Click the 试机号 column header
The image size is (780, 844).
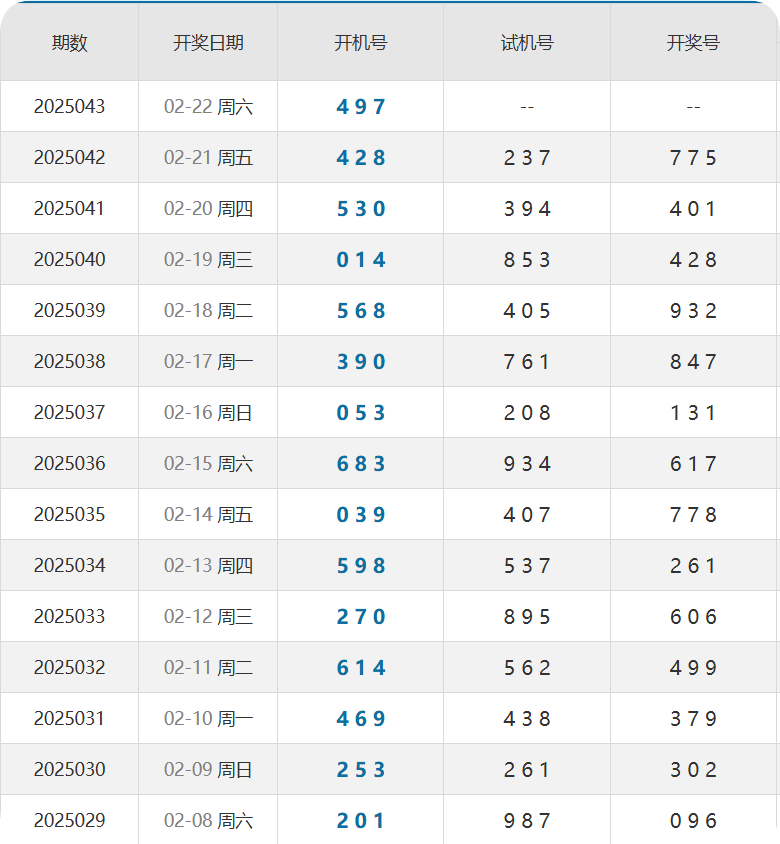527,43
